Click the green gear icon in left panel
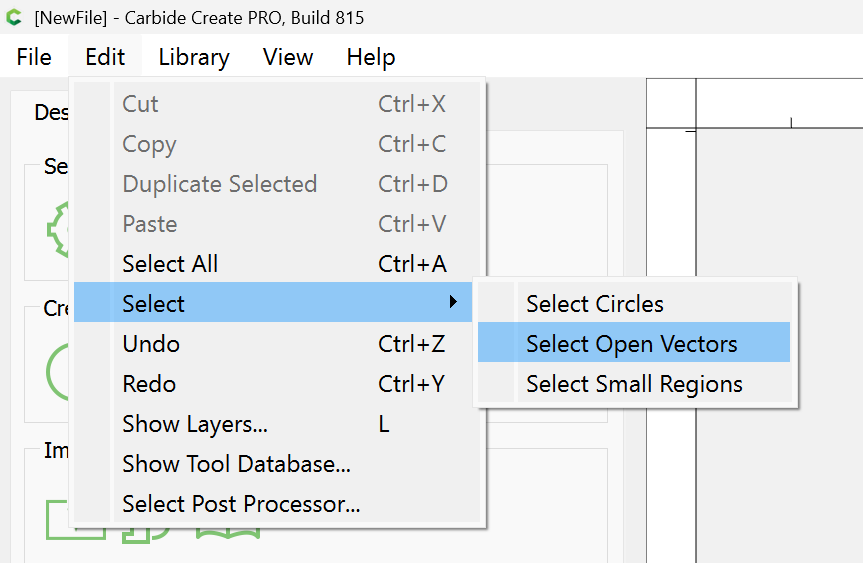This screenshot has width=863, height=563. point(58,229)
